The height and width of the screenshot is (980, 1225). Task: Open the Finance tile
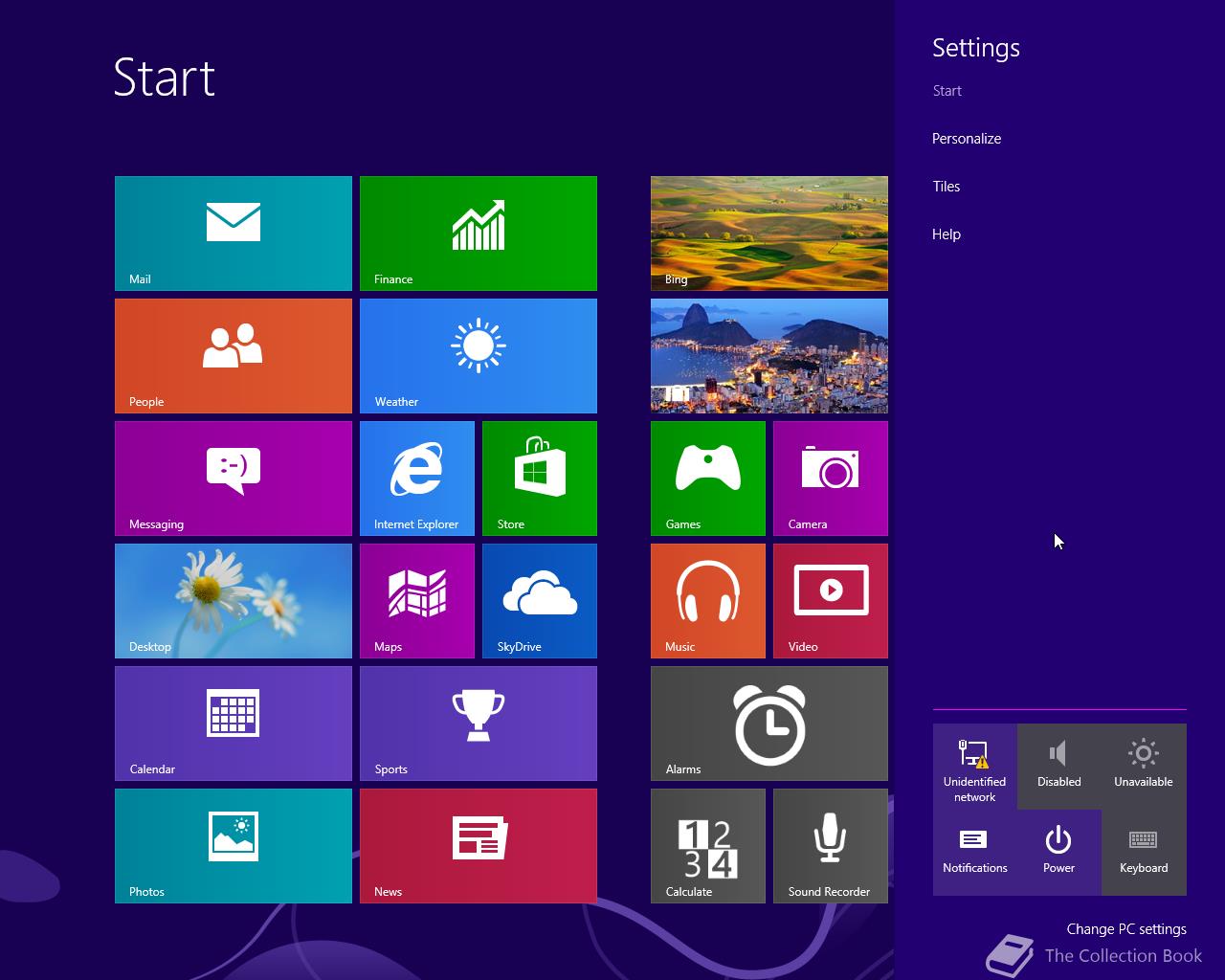coord(479,234)
